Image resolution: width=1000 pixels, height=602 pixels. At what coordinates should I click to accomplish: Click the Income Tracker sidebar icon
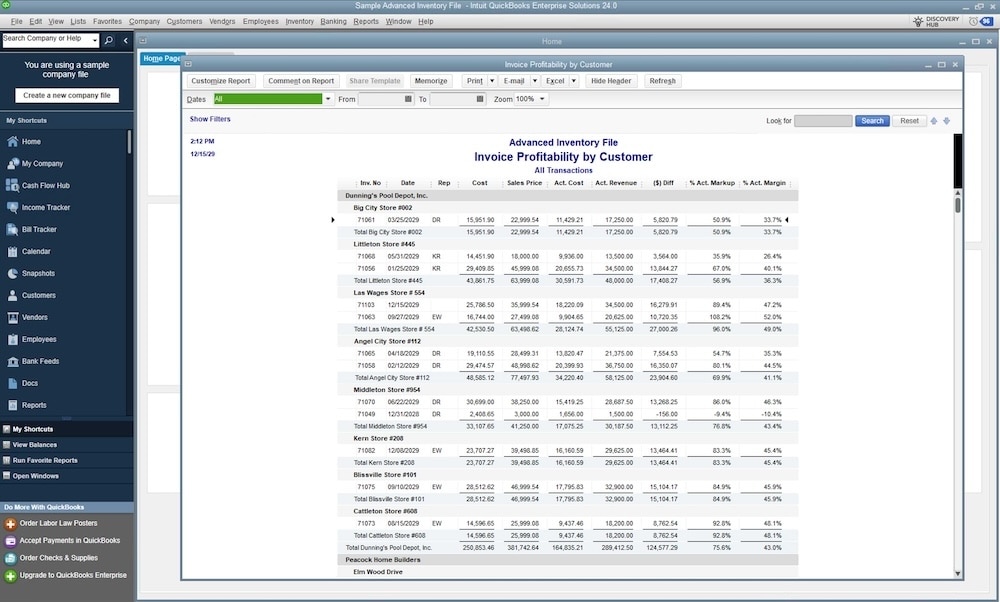(13, 208)
